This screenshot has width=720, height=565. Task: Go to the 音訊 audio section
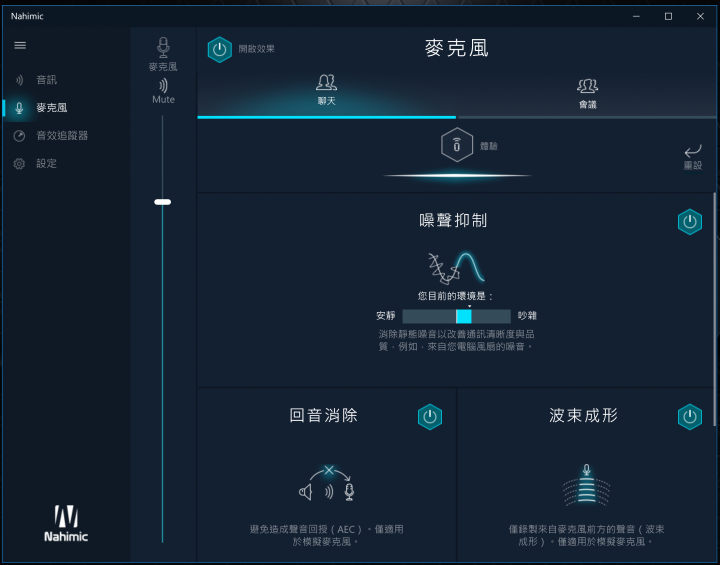[x=46, y=80]
